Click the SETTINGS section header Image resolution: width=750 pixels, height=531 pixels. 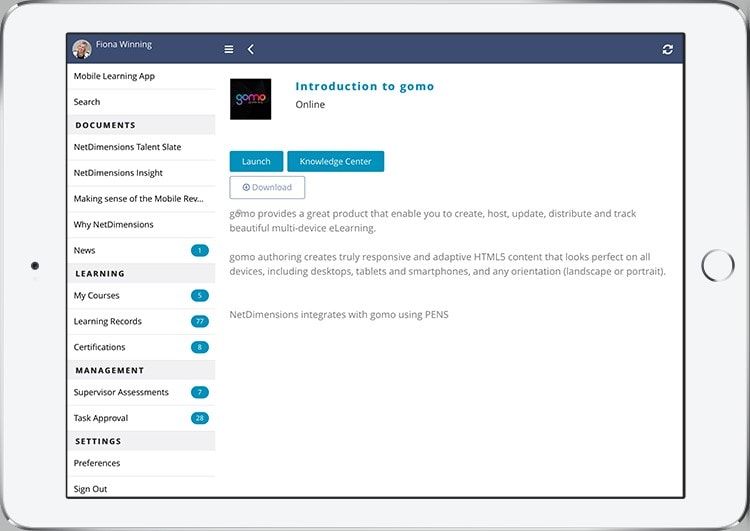click(x=142, y=441)
